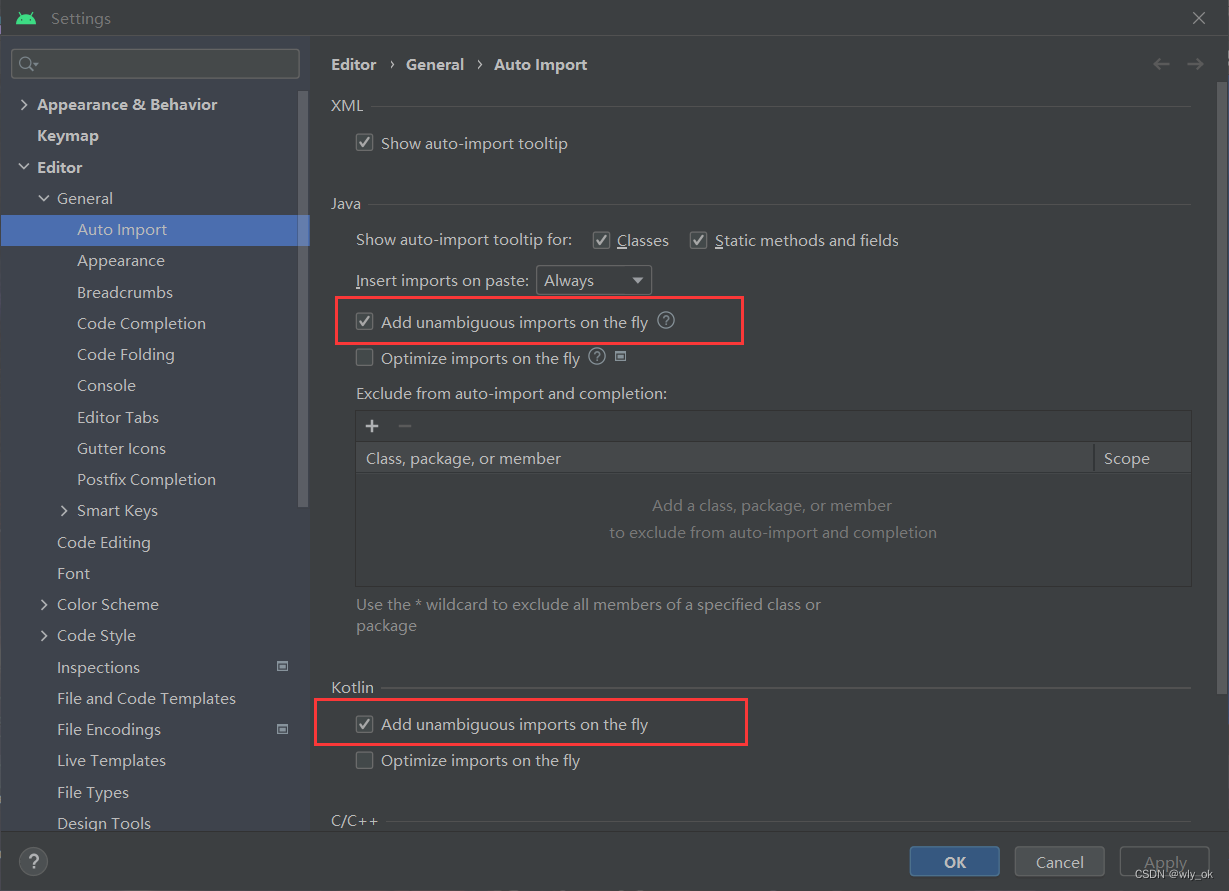Select Auto Import in the settings tree
The image size is (1229, 891).
click(155, 229)
